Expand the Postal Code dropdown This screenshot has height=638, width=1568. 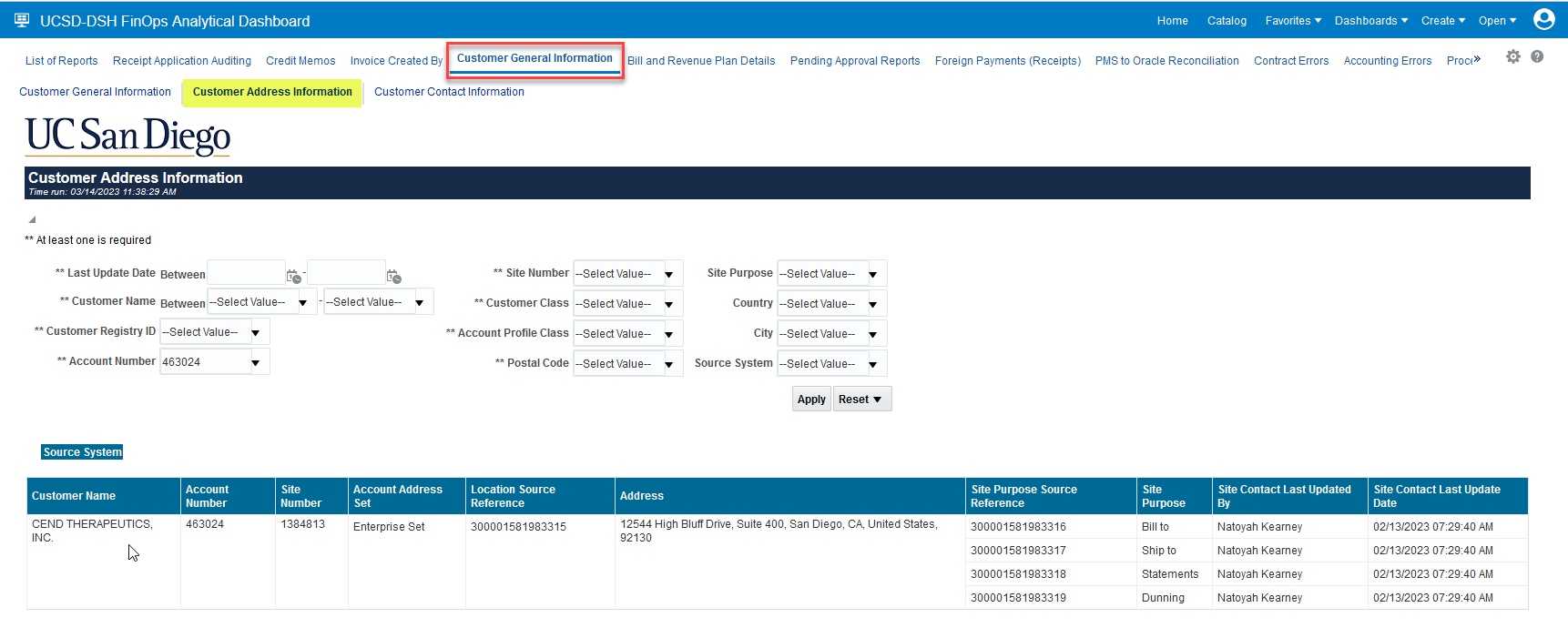click(x=668, y=364)
